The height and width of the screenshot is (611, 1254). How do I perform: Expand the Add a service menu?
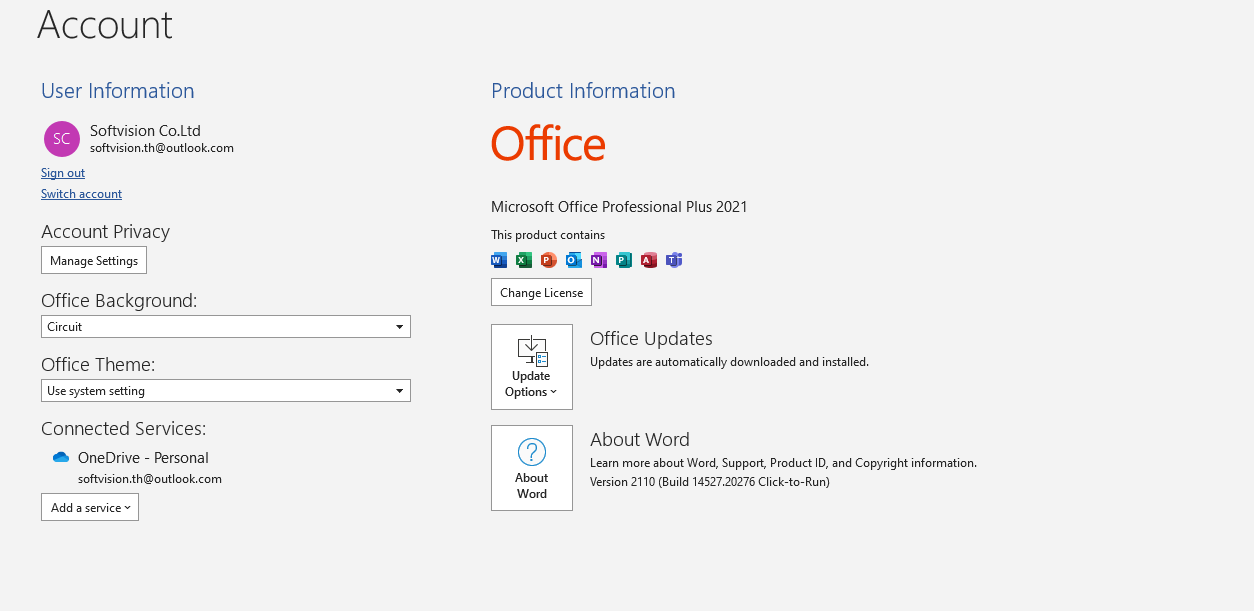click(89, 507)
